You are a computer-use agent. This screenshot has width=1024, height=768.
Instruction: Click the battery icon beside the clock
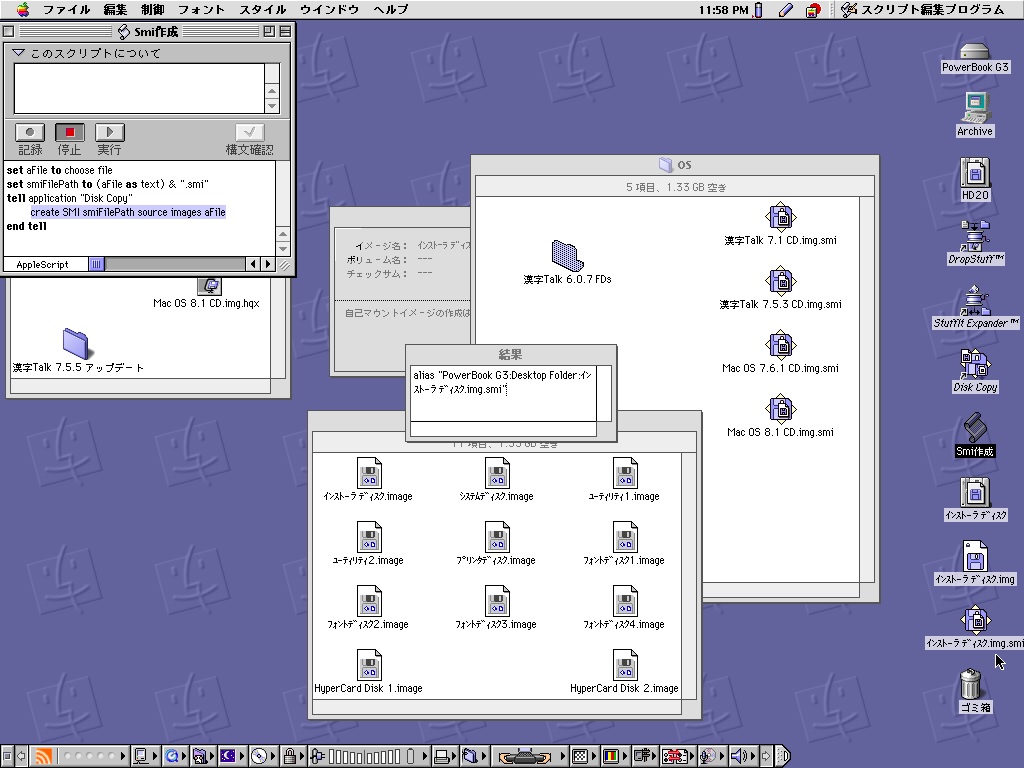758,9
